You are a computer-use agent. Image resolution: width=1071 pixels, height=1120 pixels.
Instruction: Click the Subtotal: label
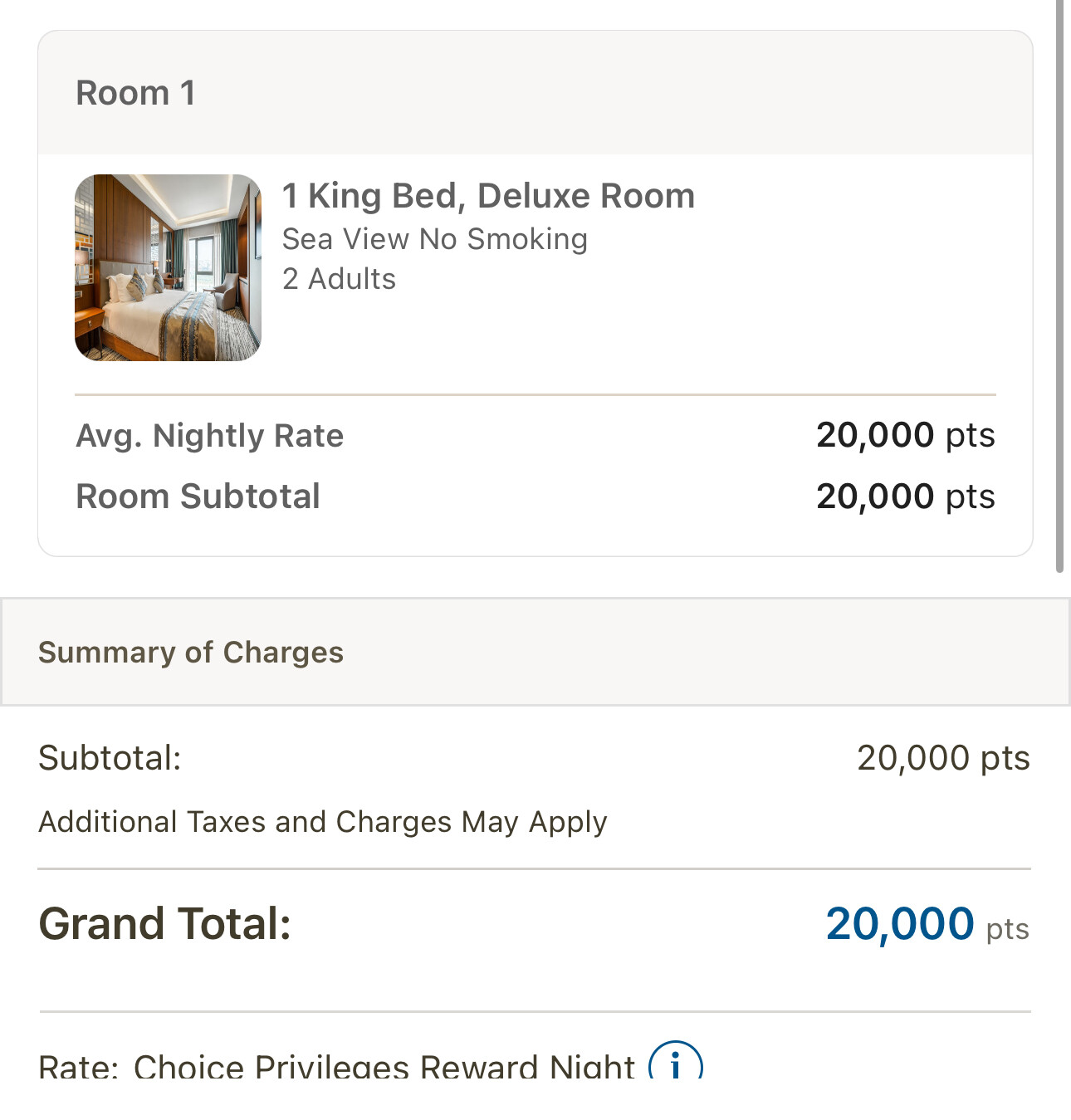[110, 758]
